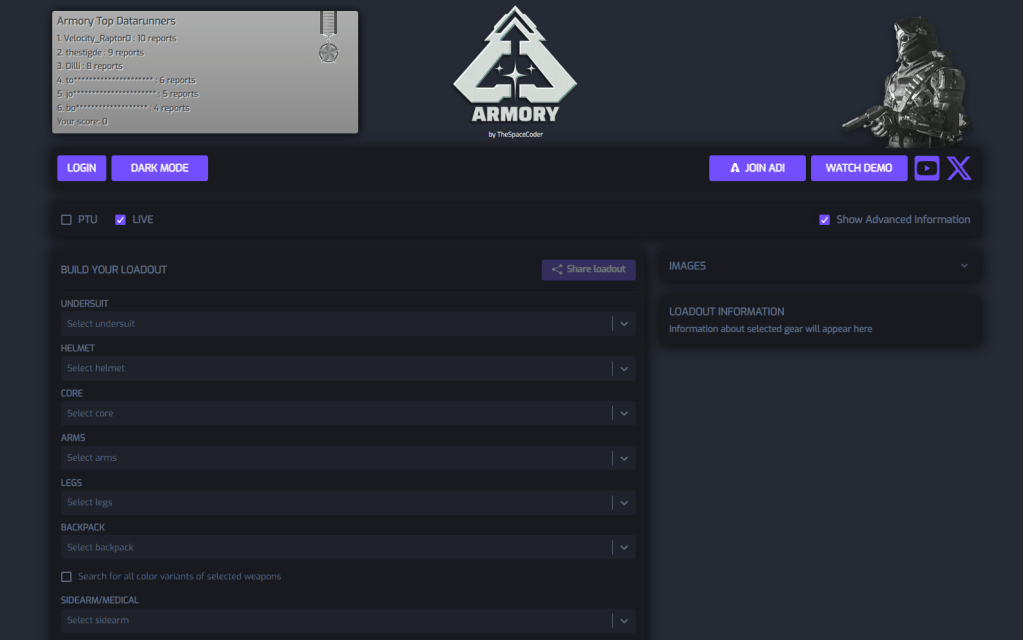The width and height of the screenshot is (1023, 640).
Task: Click the ADI logo in Join ADI button
Action: [735, 168]
